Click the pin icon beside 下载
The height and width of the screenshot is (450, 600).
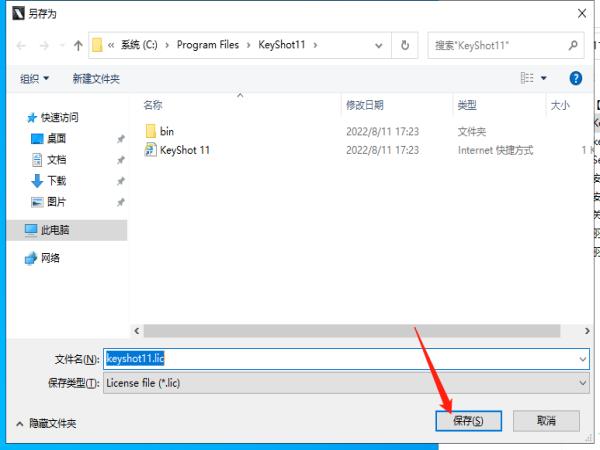[121, 181]
